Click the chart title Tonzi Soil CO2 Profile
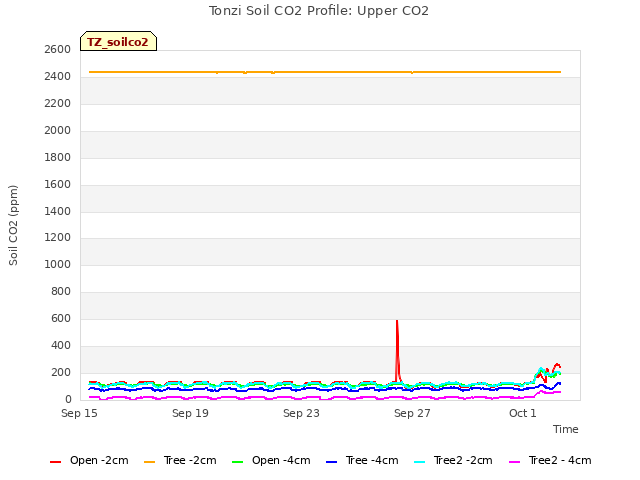Screen dimensions: 640x480 pos(319,11)
